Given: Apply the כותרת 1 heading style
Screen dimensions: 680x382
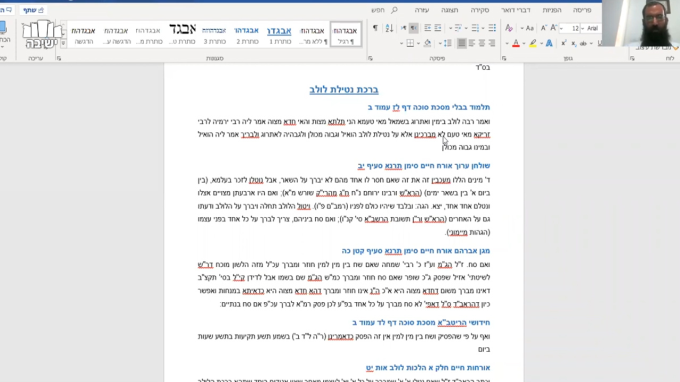Looking at the screenshot, I should pos(280,35).
